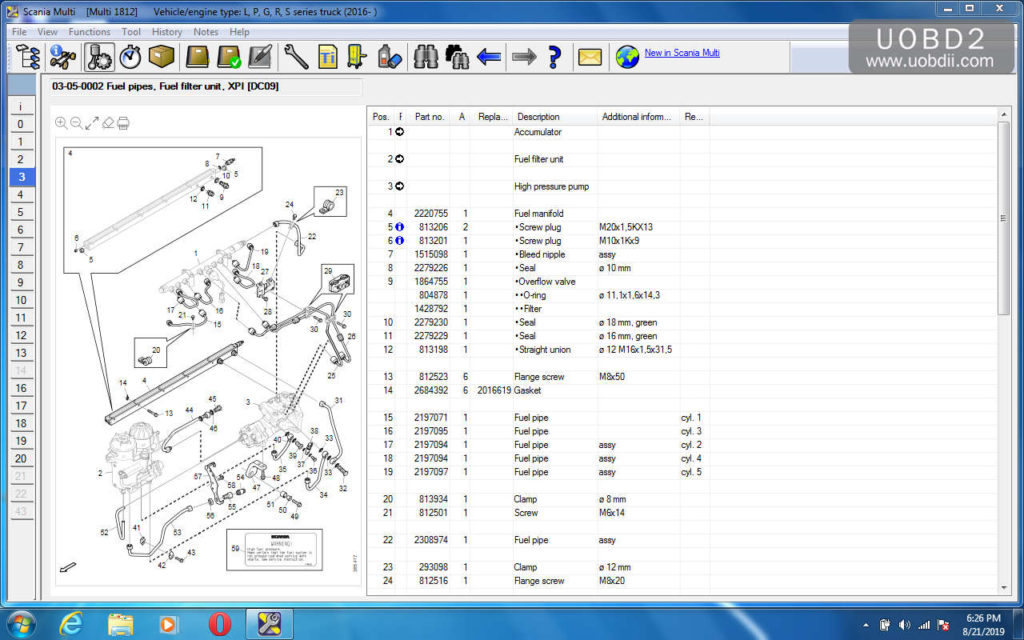Select the 'i' group tab in sidebar

[21, 106]
